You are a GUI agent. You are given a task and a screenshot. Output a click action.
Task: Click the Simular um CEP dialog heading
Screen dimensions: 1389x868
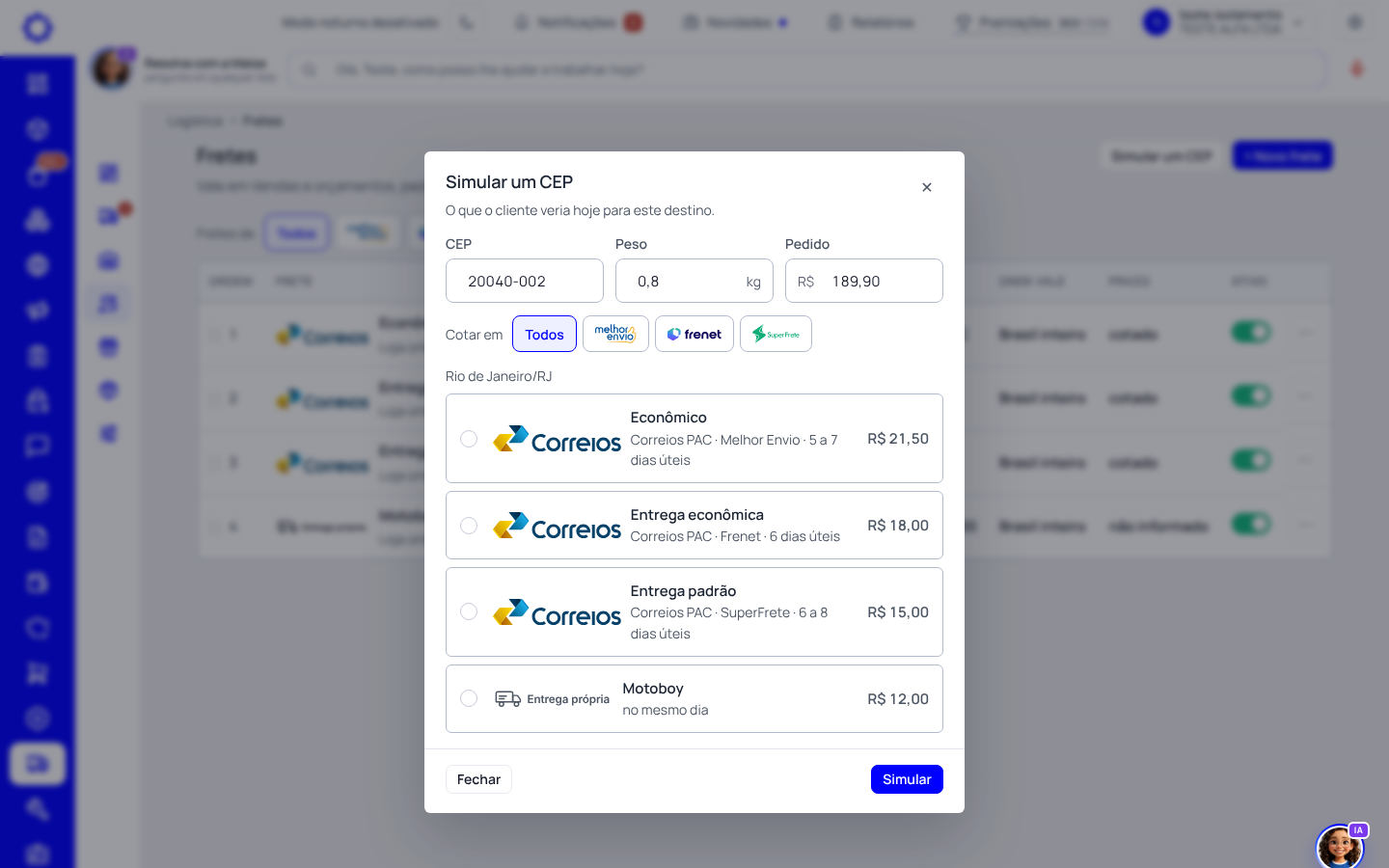pos(509,182)
